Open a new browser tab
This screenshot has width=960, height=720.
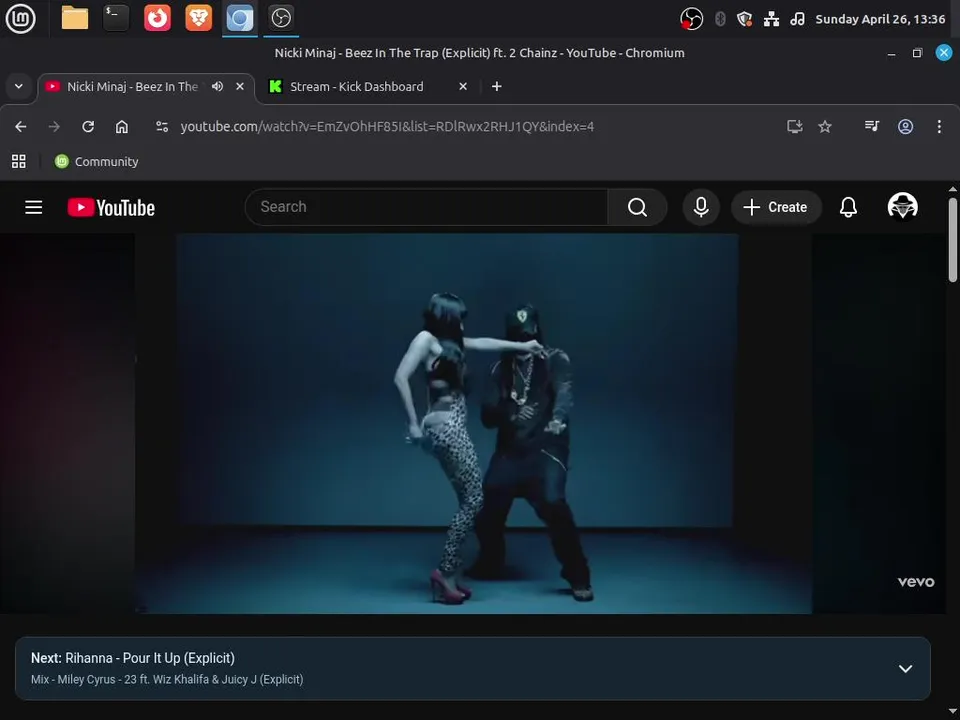497,86
